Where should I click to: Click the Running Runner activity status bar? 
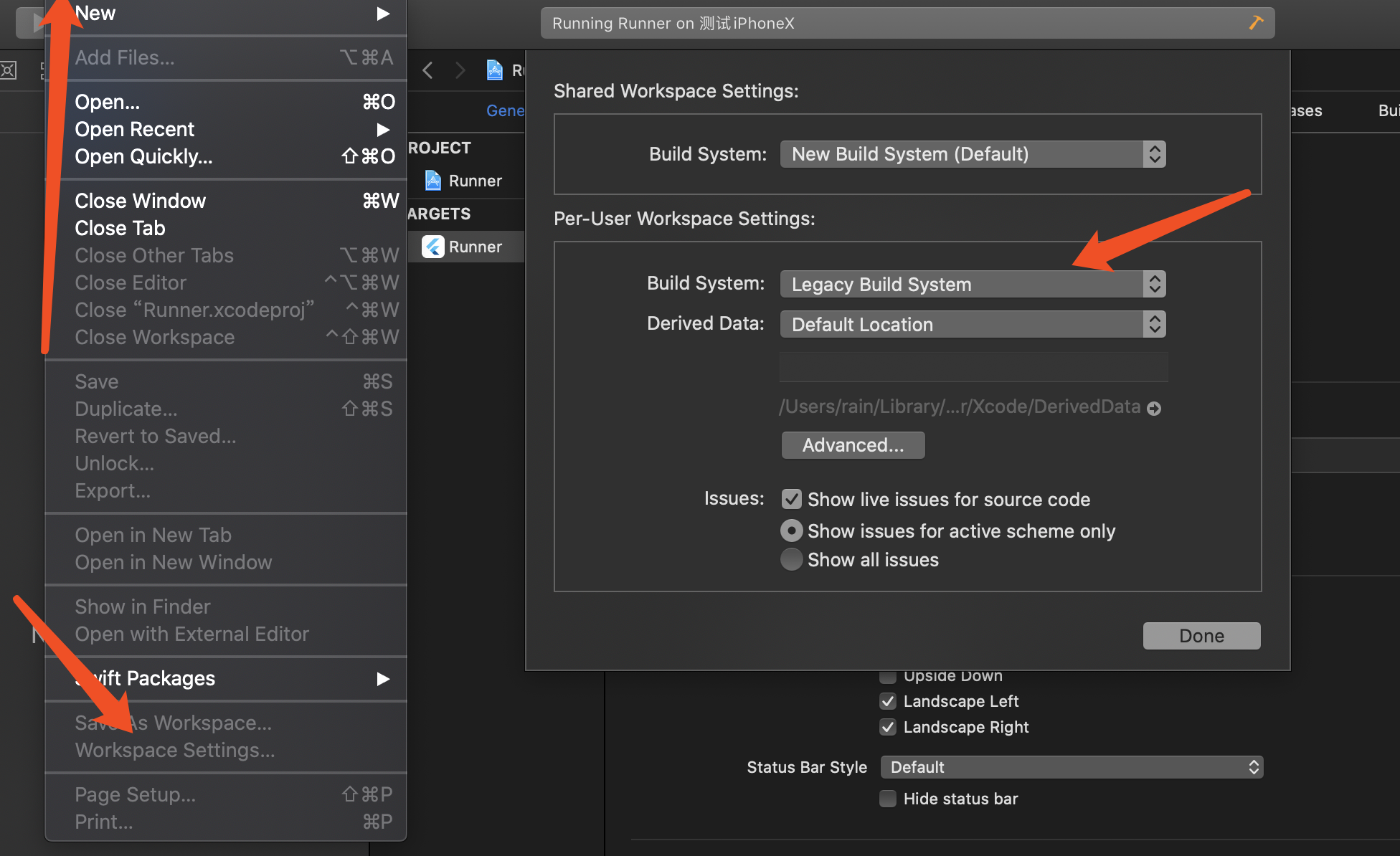click(907, 23)
